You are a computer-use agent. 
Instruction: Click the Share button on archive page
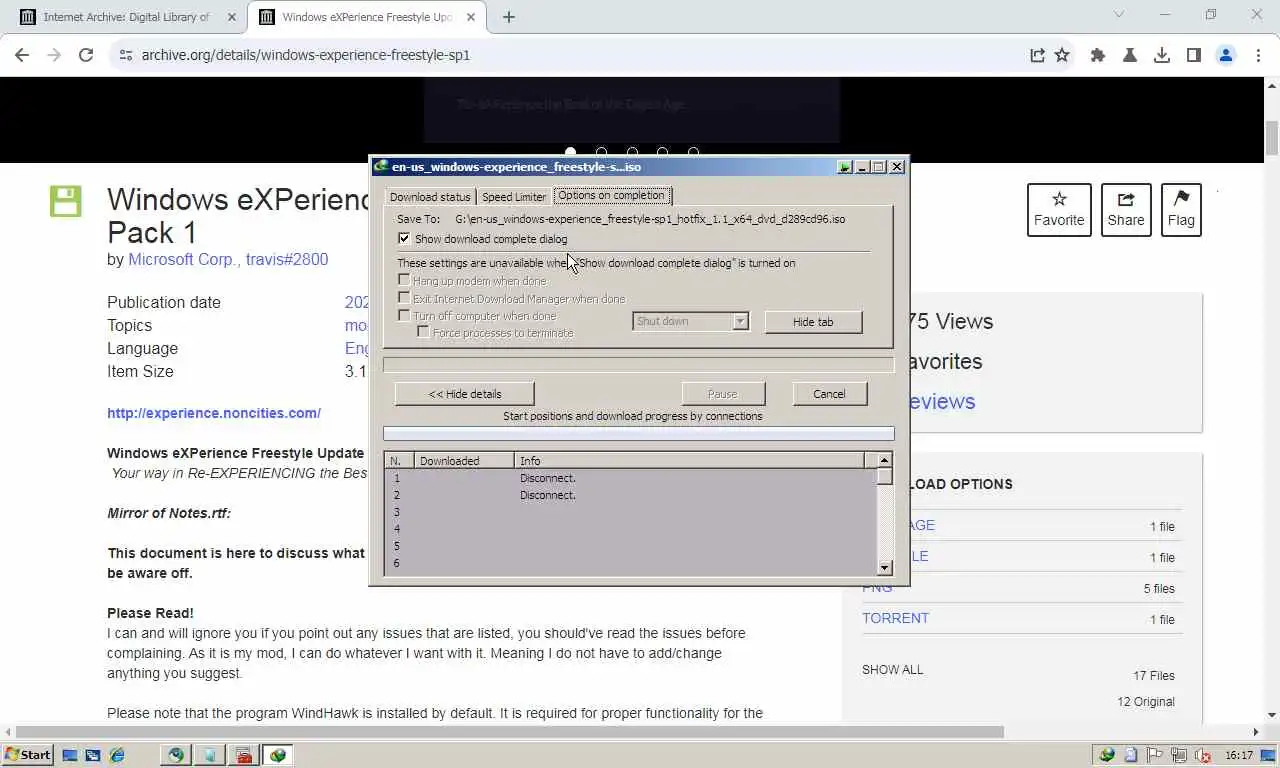click(x=1126, y=210)
